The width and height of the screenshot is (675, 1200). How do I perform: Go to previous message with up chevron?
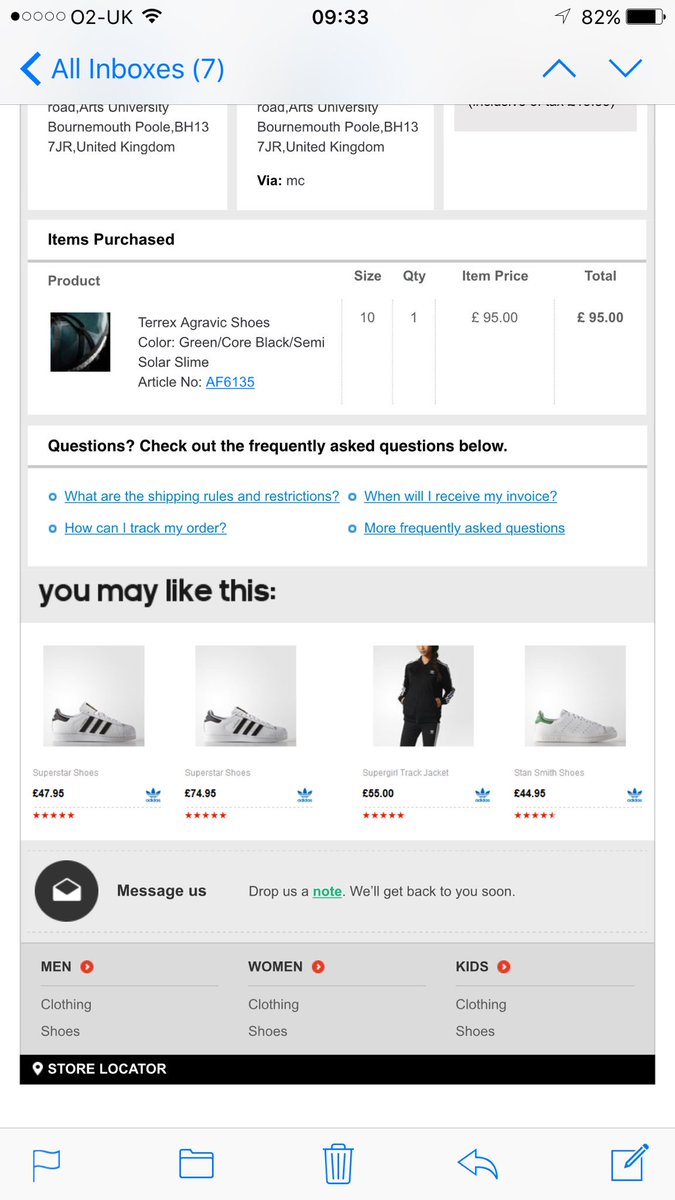coord(559,69)
